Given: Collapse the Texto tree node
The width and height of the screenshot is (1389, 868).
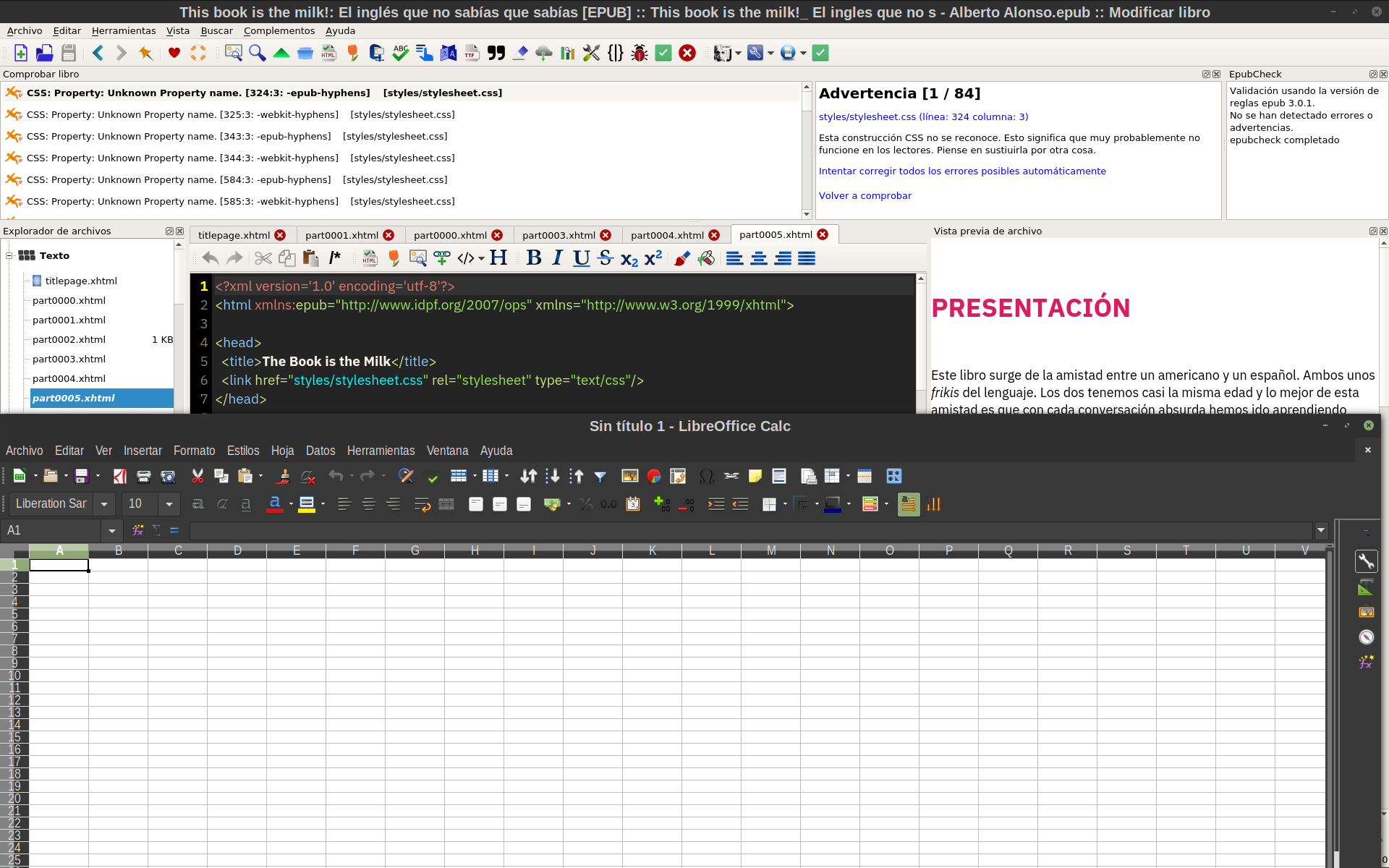Looking at the screenshot, I should pyautogui.click(x=9, y=256).
